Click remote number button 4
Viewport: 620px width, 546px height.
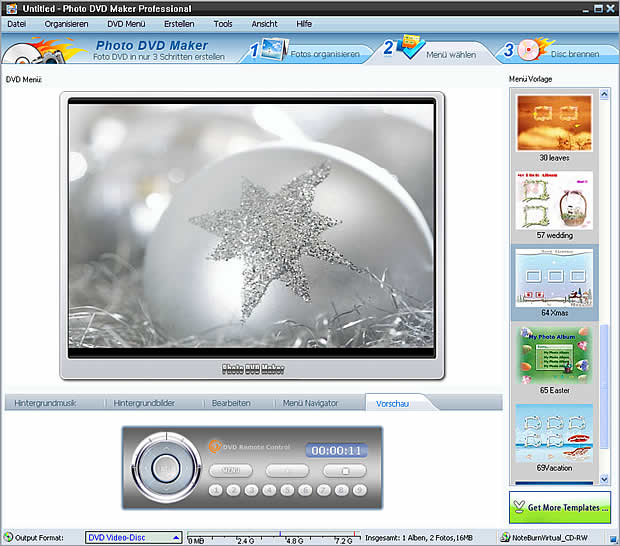coord(269,490)
